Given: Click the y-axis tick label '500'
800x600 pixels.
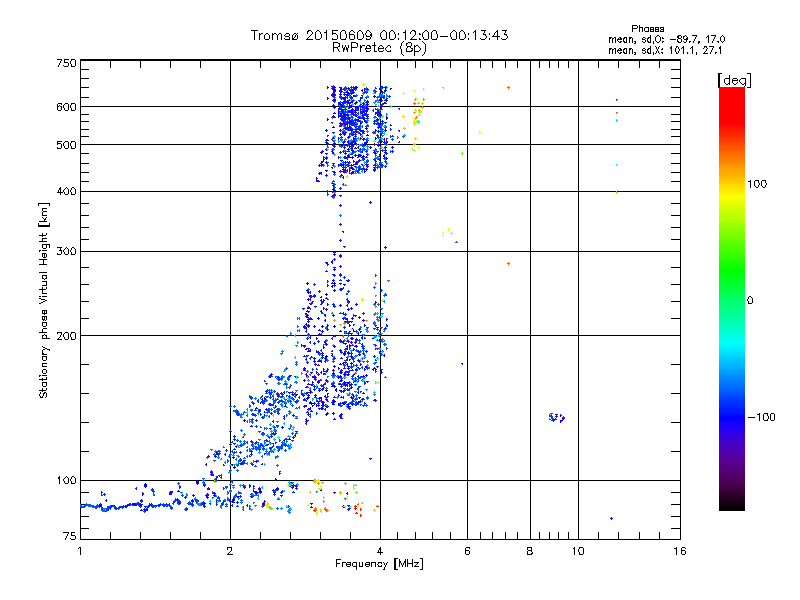Looking at the screenshot, I should pos(66,145).
